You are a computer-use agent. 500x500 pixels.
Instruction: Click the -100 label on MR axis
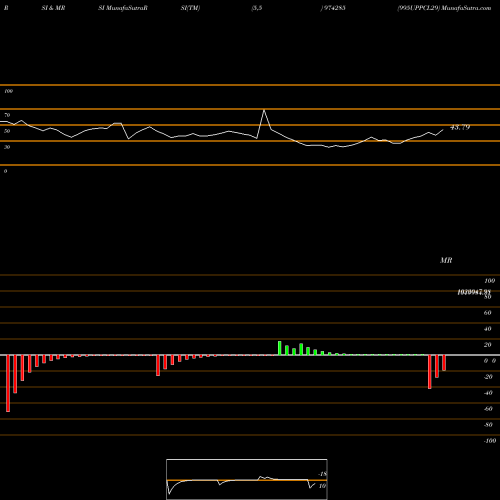pos(490,441)
